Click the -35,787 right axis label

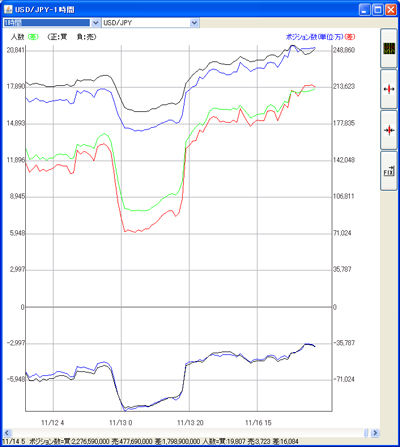point(344,343)
